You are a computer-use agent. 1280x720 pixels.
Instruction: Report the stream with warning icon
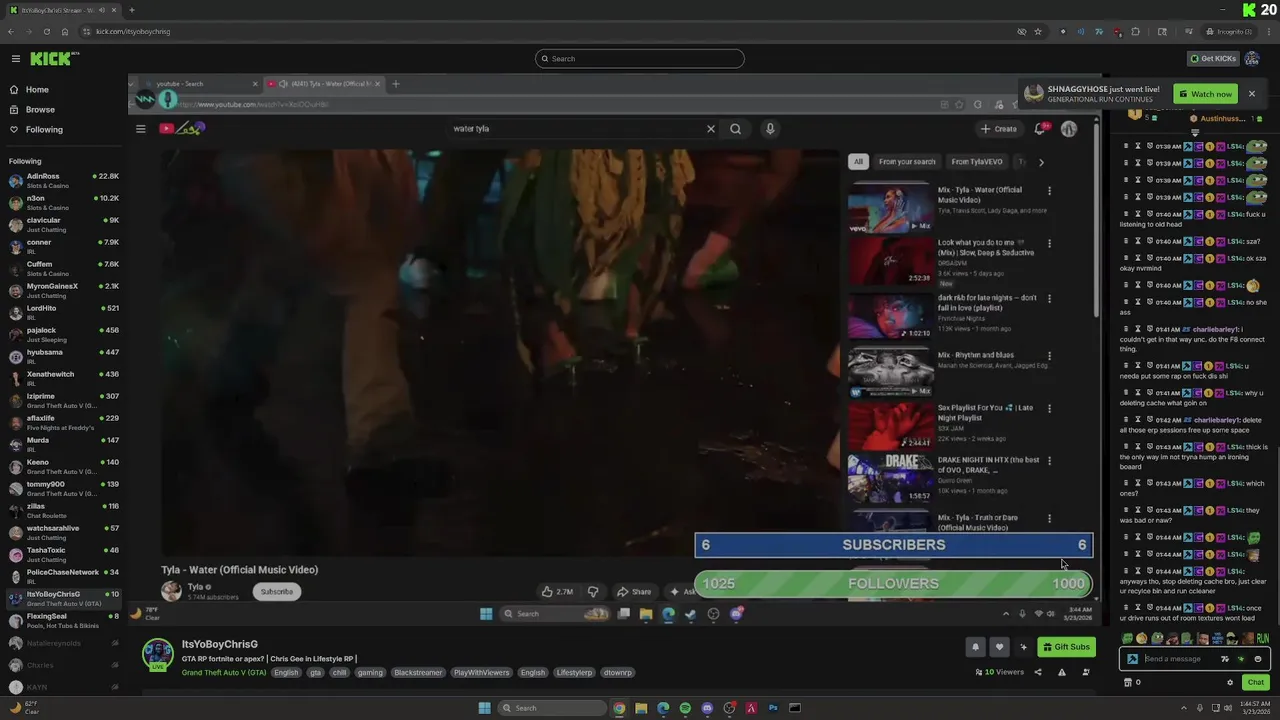point(1061,672)
